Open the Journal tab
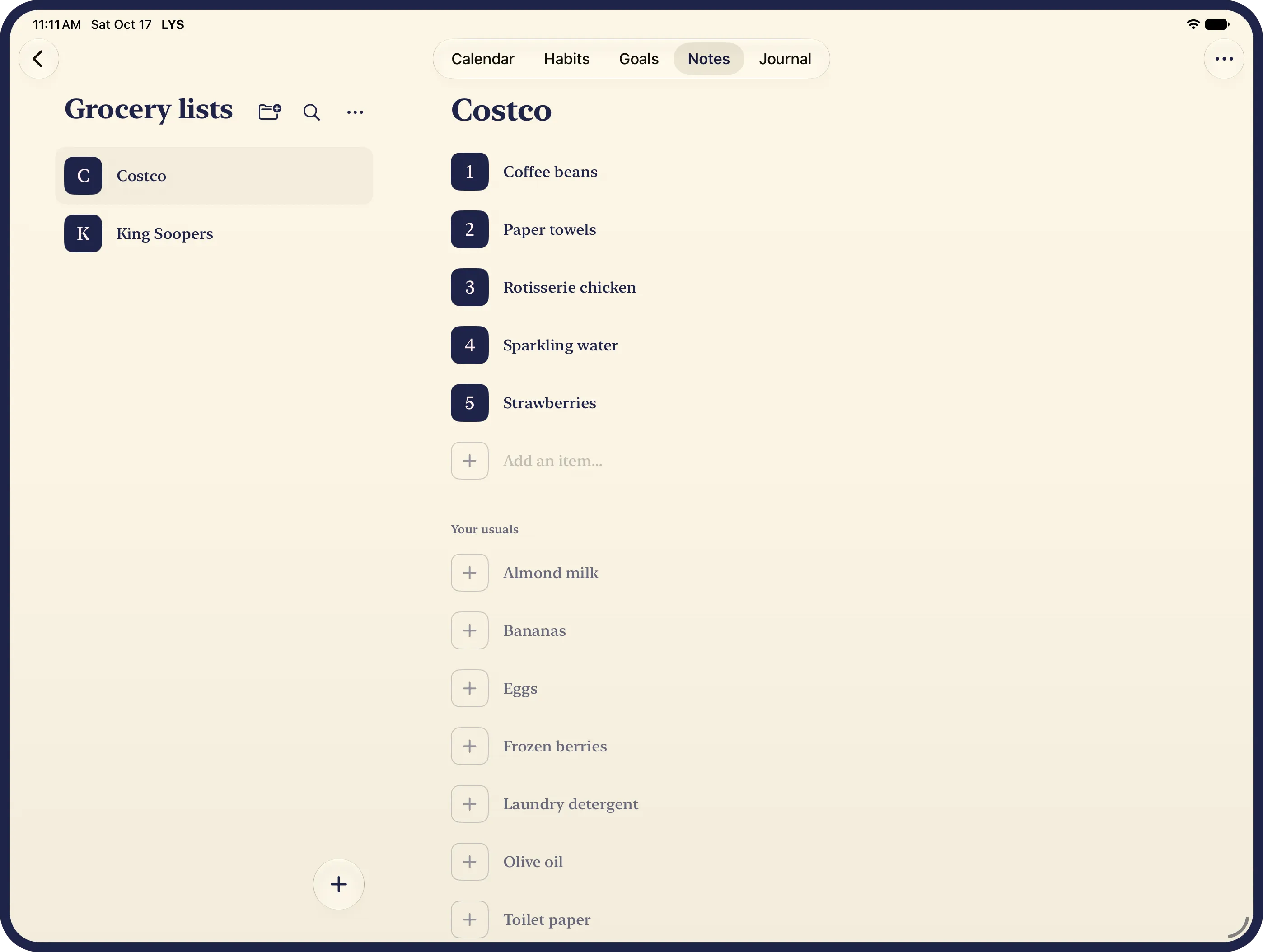 [785, 59]
